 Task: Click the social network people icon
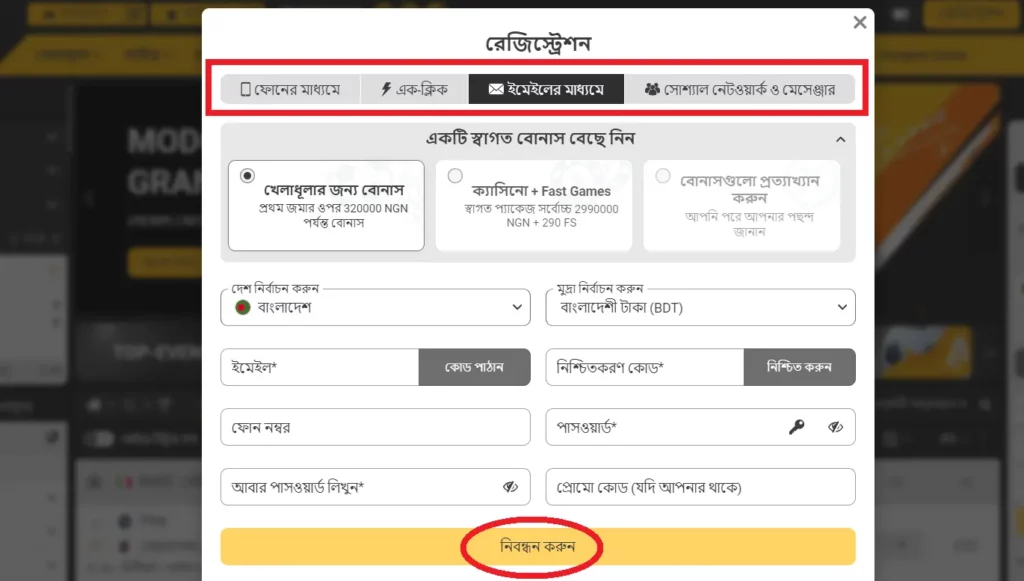(655, 88)
